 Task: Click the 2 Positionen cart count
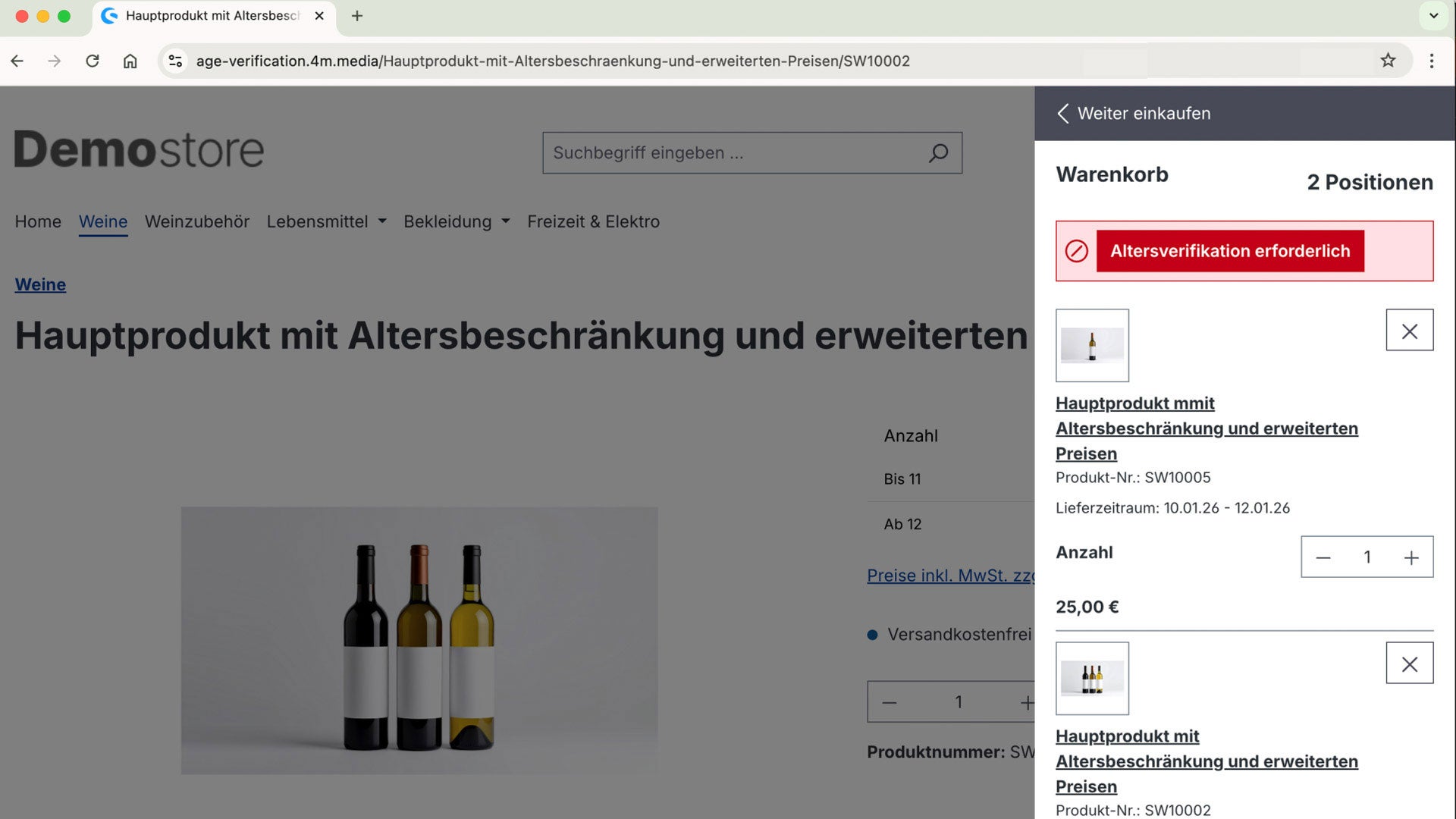(x=1370, y=183)
